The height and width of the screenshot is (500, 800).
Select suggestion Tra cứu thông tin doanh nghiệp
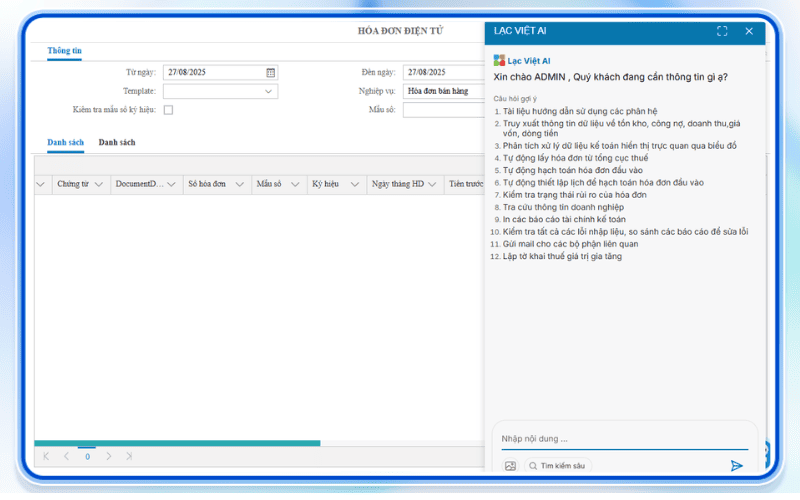563,207
